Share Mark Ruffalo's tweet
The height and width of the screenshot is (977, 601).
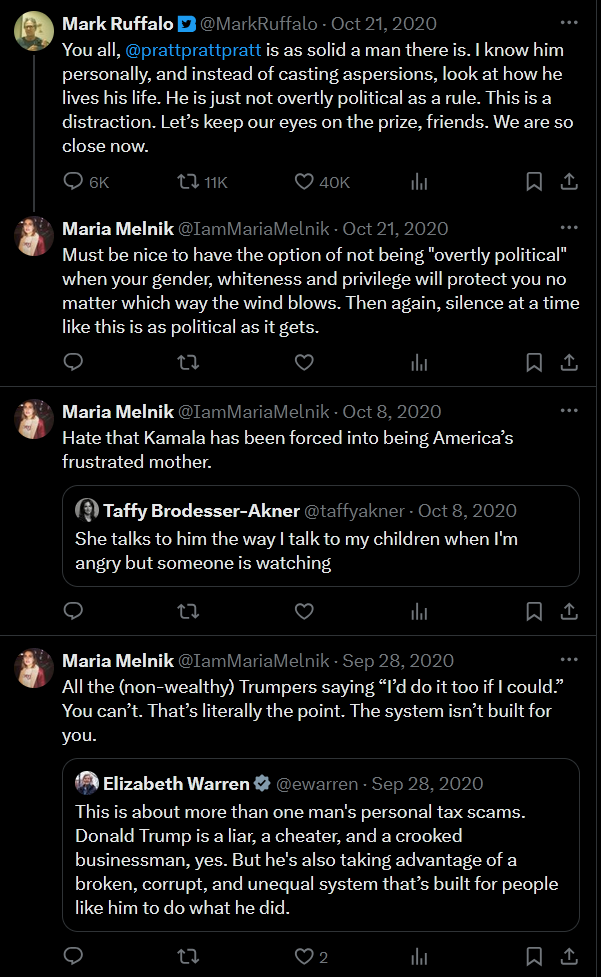[x=569, y=181]
